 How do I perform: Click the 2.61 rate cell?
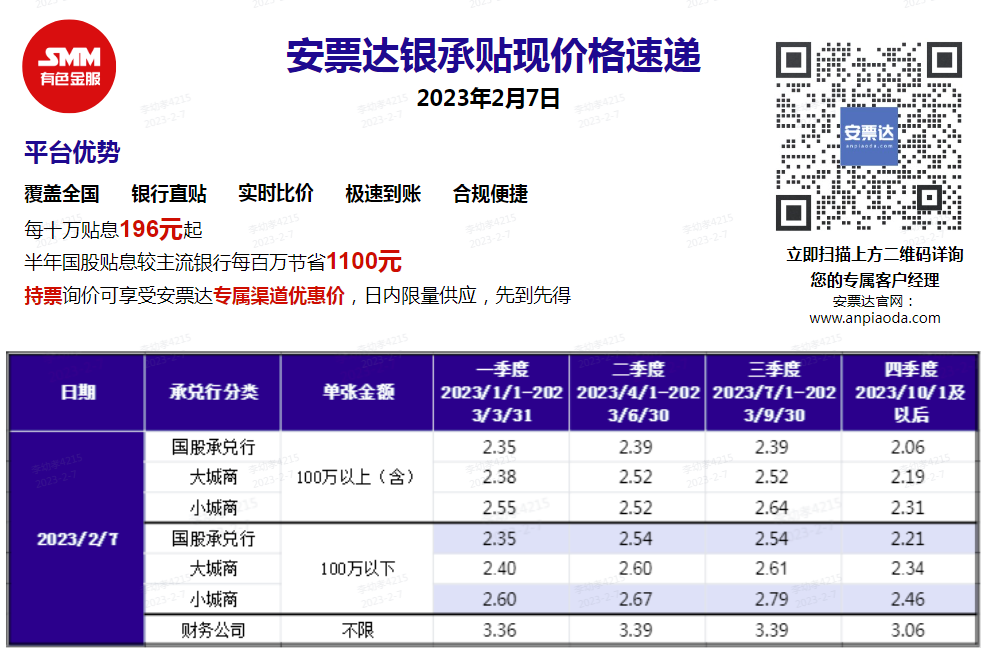772,569
